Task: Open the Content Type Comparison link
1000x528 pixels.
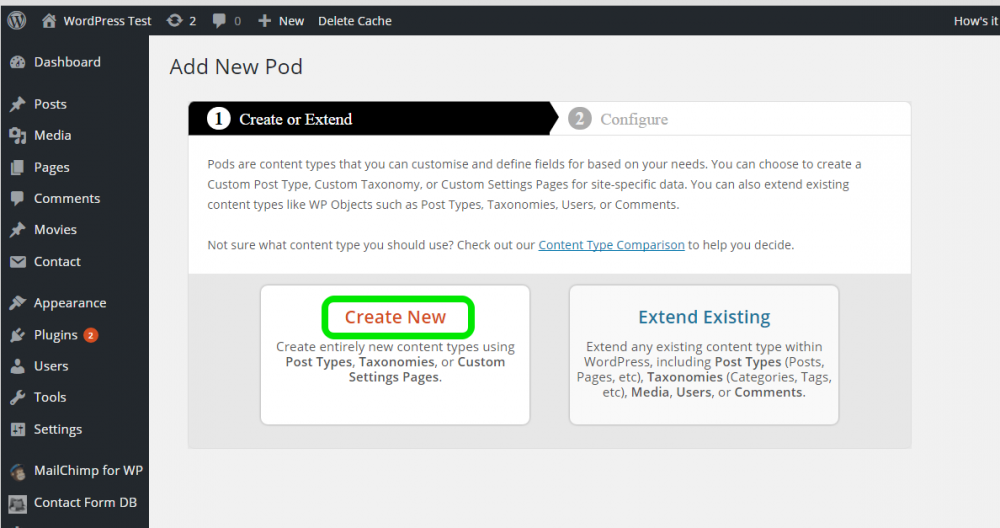Action: click(611, 245)
